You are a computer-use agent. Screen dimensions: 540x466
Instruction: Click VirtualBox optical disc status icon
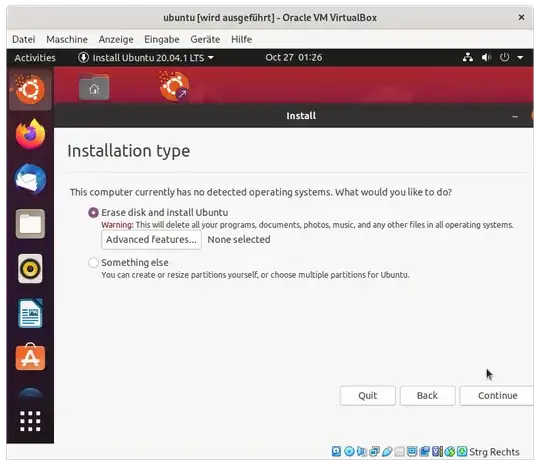click(x=349, y=451)
